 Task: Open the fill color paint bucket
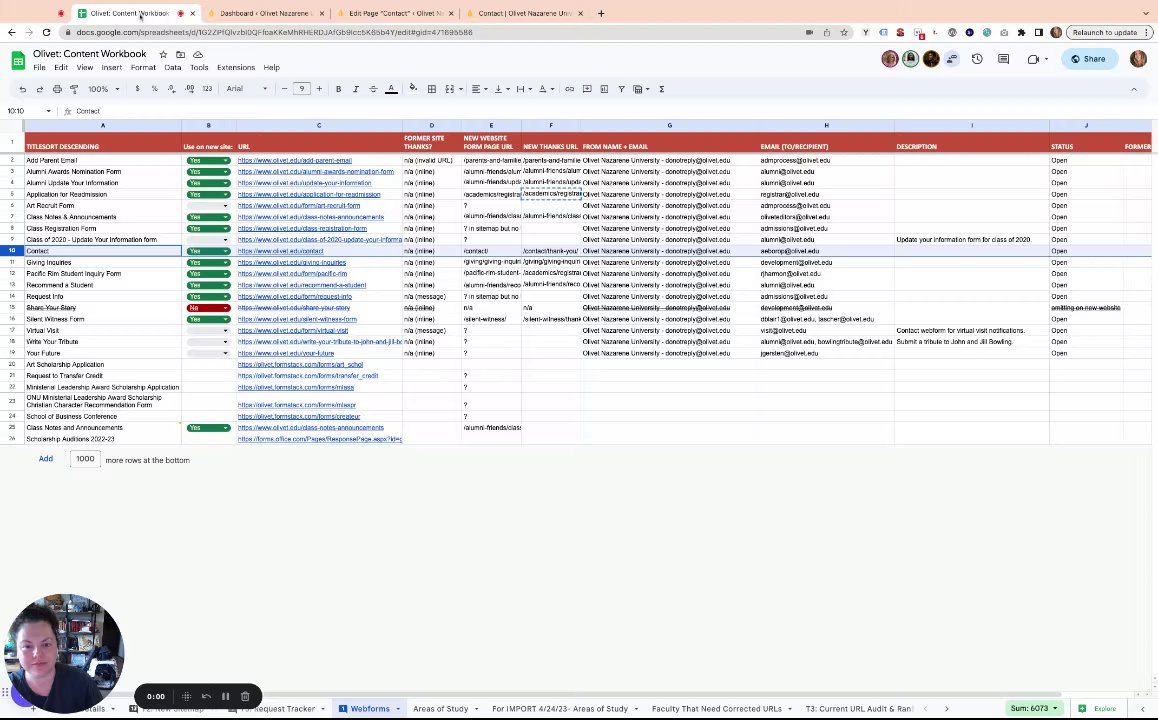click(413, 89)
